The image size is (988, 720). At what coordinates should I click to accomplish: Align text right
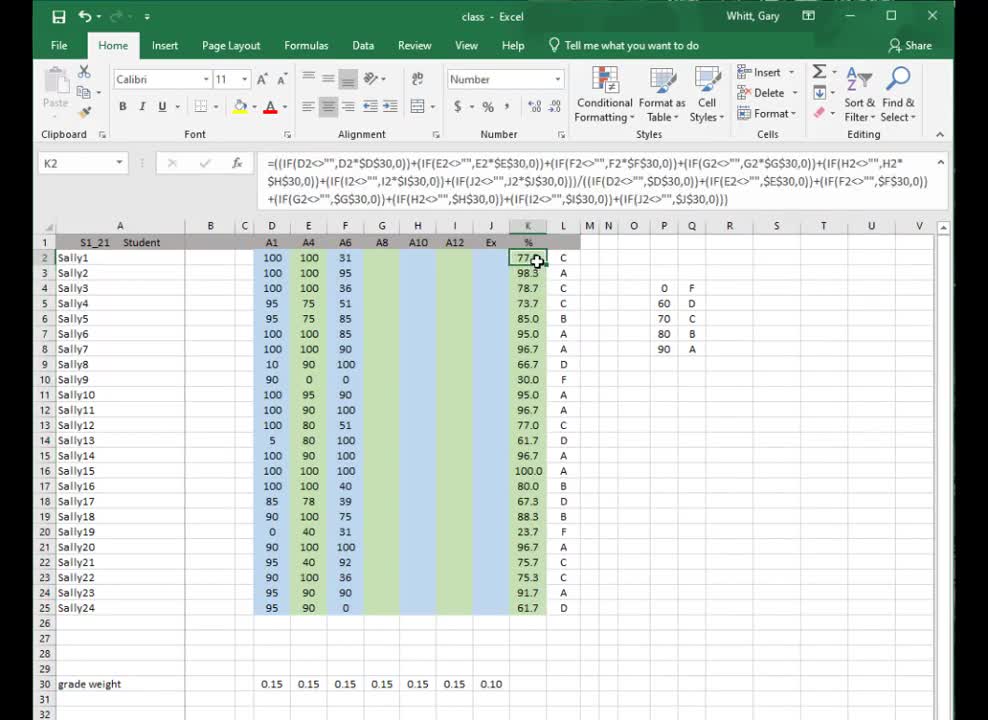(x=348, y=106)
